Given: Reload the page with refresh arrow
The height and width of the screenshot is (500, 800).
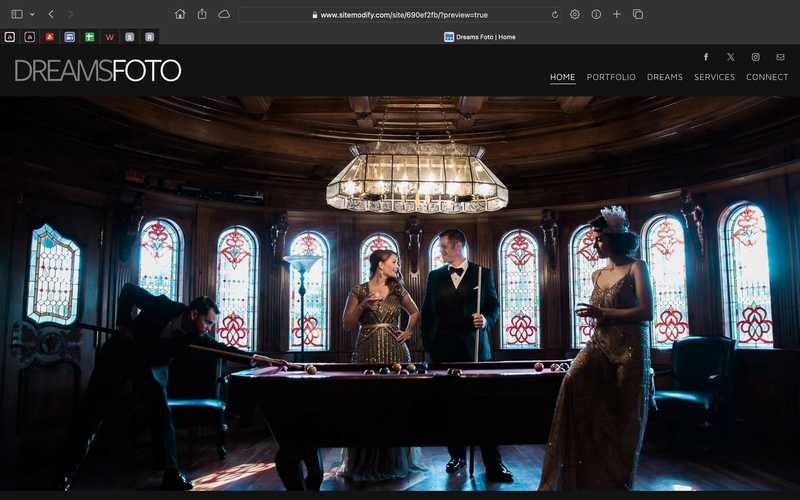Looking at the screenshot, I should (555, 15).
